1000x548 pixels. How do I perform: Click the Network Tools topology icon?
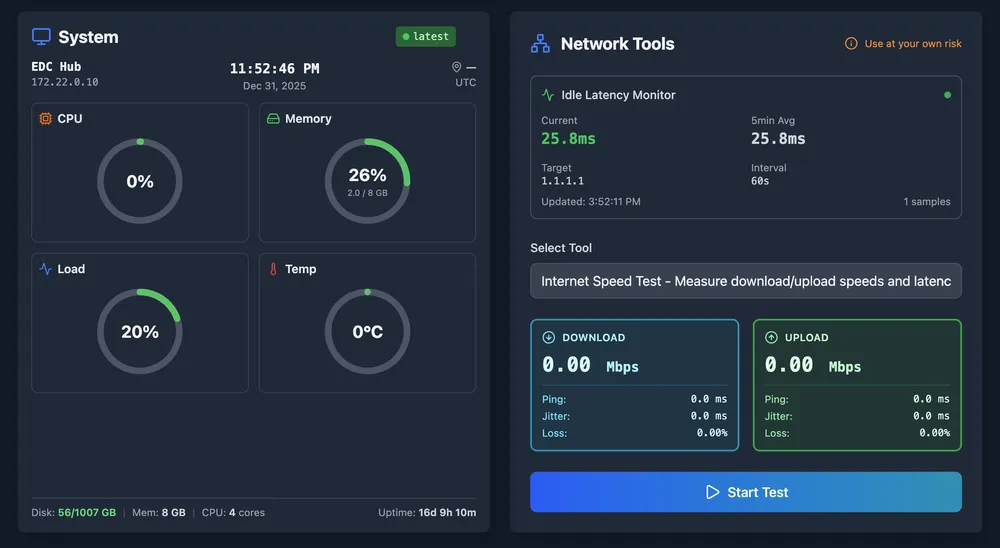tap(540, 43)
